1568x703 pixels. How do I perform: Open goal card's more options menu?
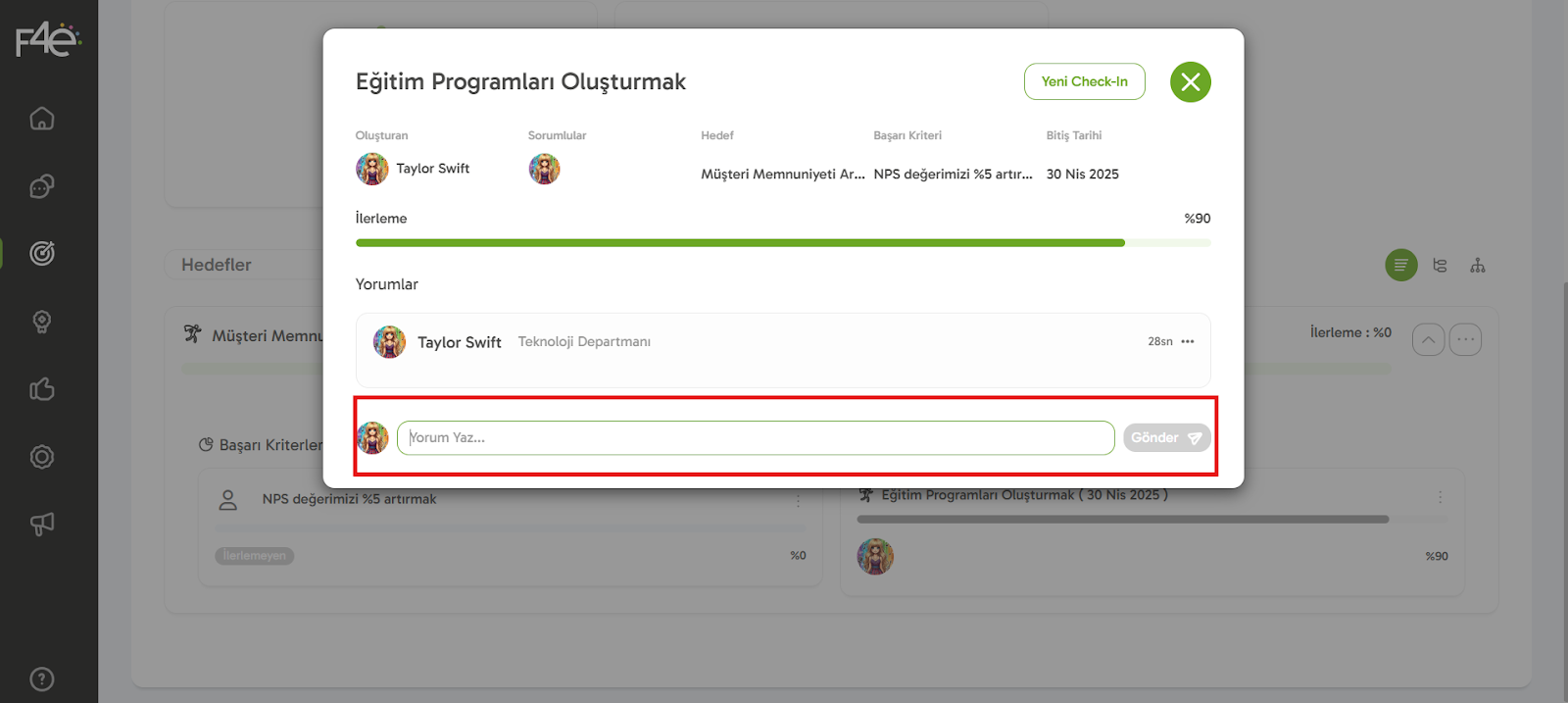coord(1465,340)
